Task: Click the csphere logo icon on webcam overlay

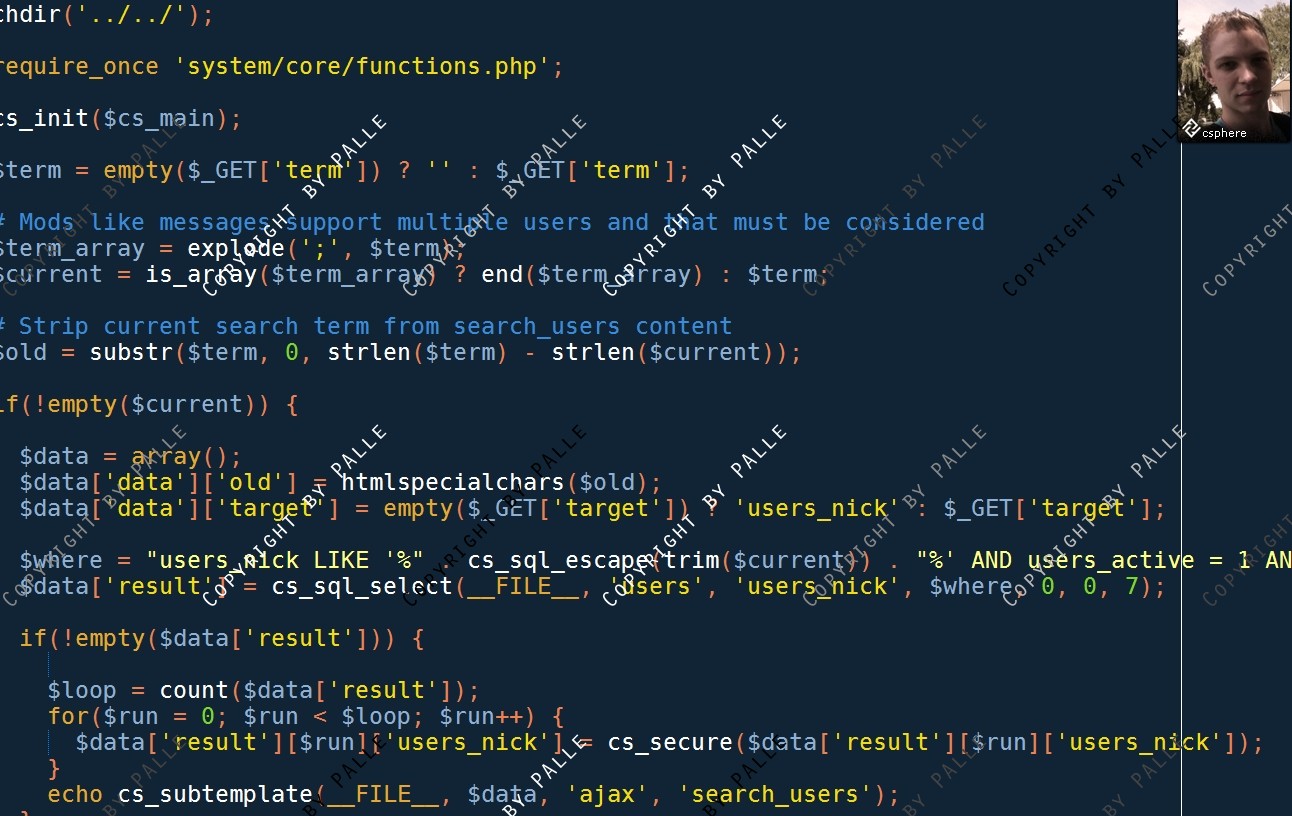Action: [x=1190, y=129]
